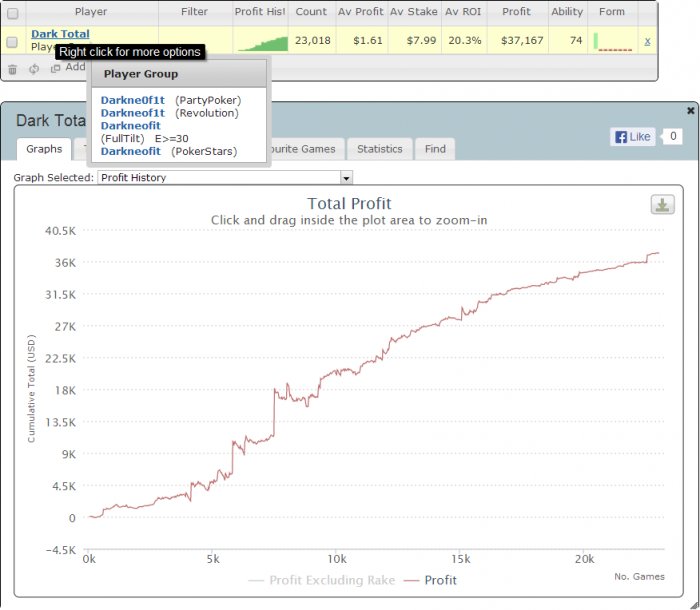Toggle Profit Excluding Rake legend series
Viewport: 700px width, 610px height.
coord(322,580)
